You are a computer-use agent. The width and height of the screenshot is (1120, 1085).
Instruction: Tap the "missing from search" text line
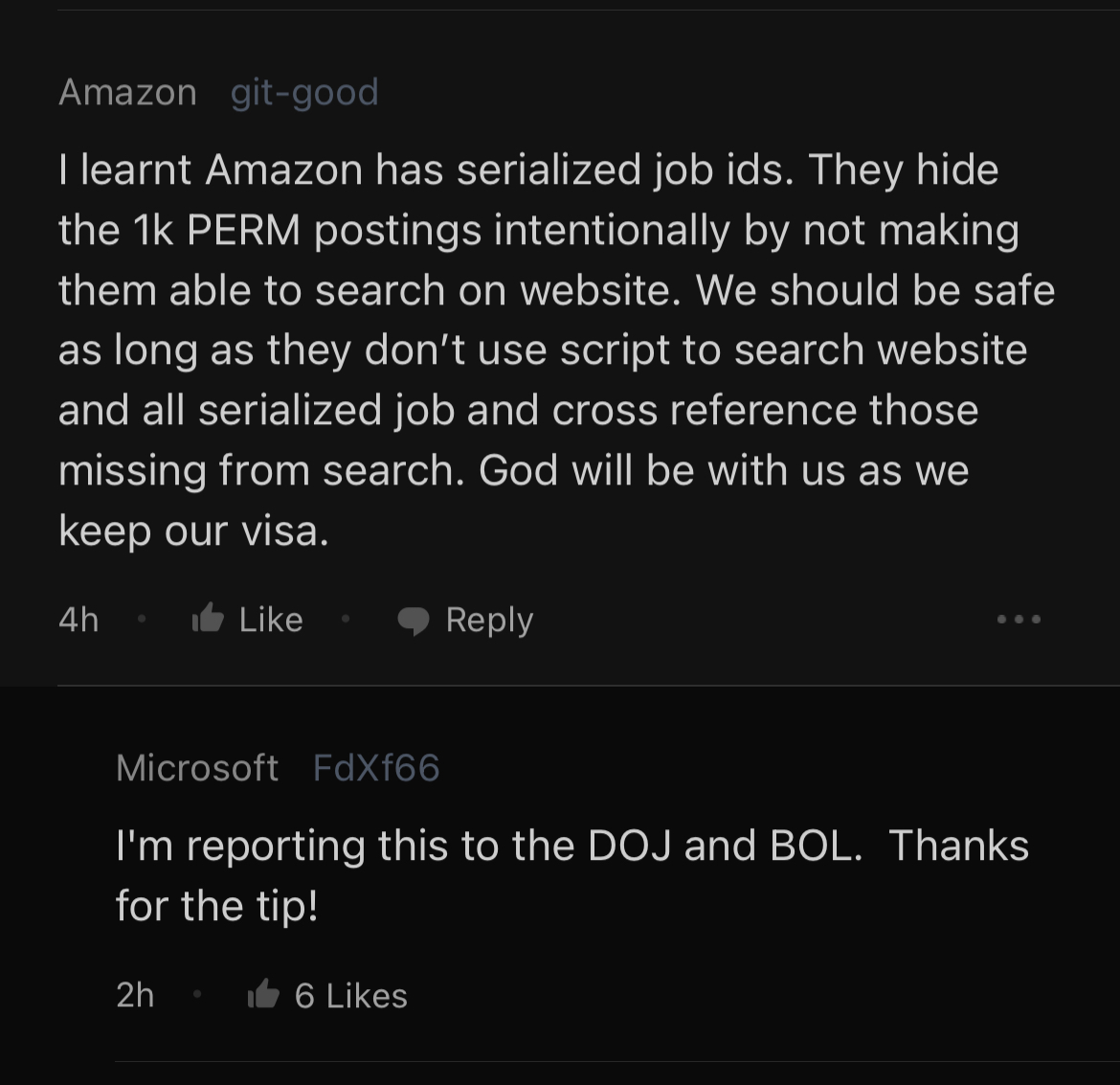(x=258, y=471)
